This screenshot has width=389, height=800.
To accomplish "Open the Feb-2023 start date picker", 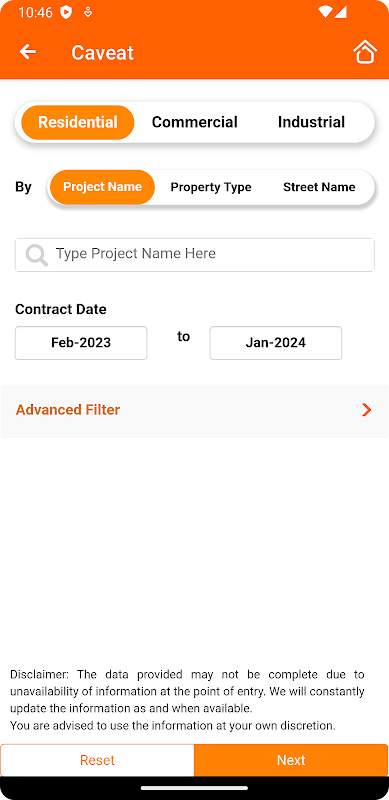I will (81, 343).
